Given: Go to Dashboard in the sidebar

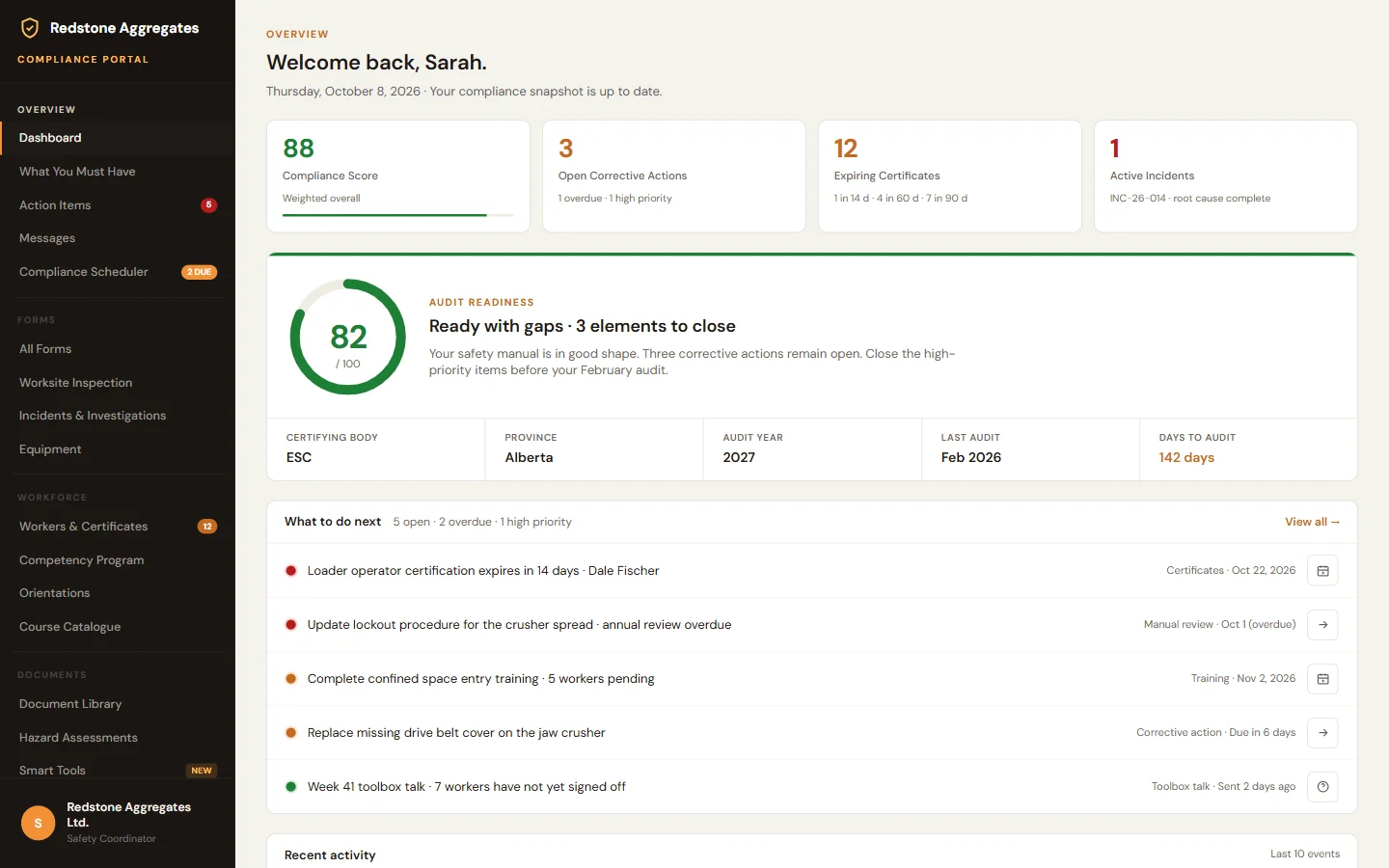Looking at the screenshot, I should [x=118, y=138].
